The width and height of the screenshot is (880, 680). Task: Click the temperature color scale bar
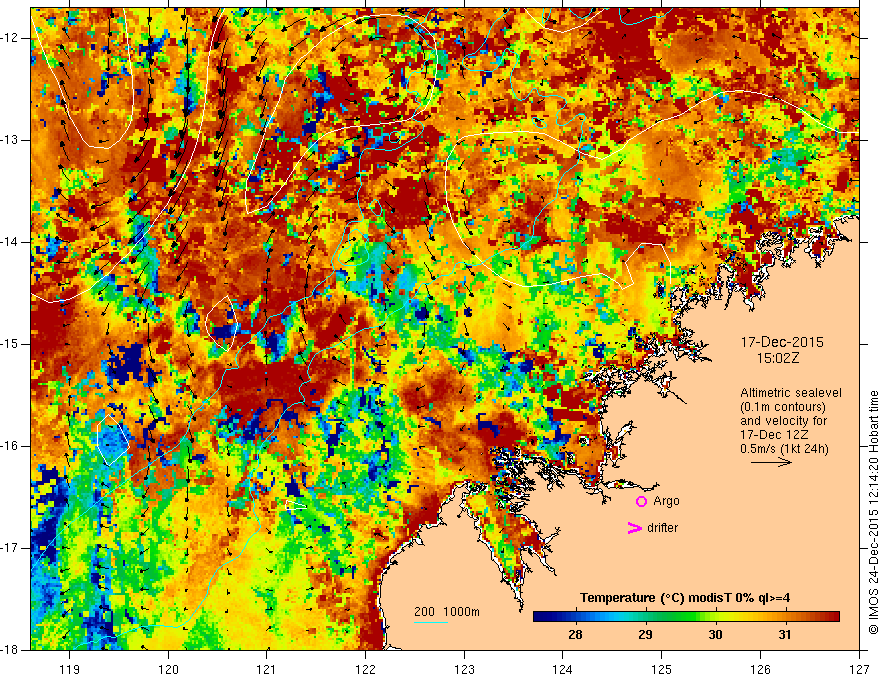686,617
